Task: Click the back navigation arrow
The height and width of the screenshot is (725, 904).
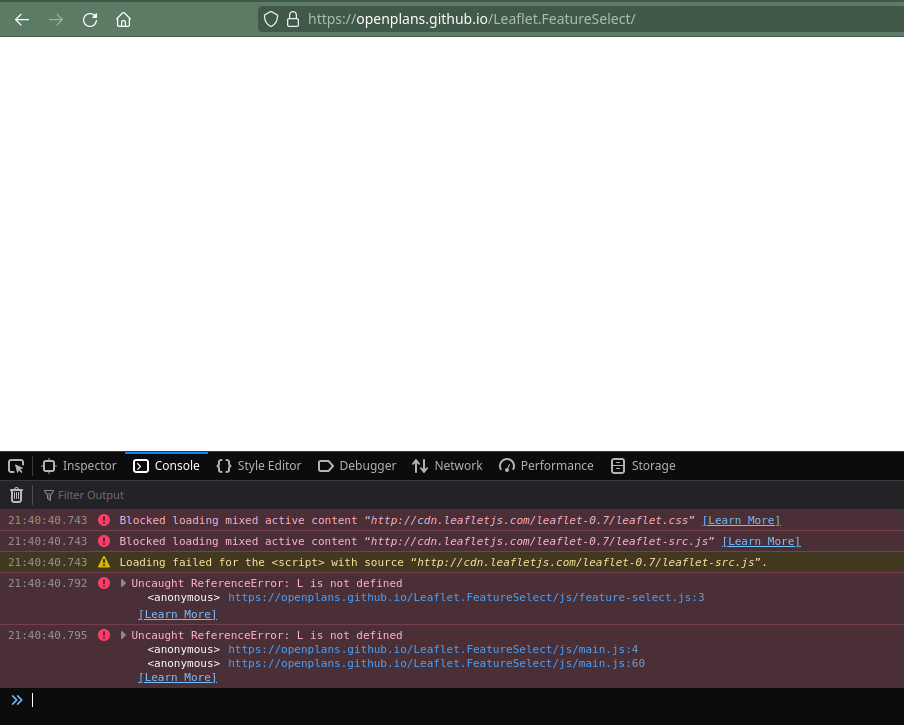Action: pos(21,18)
